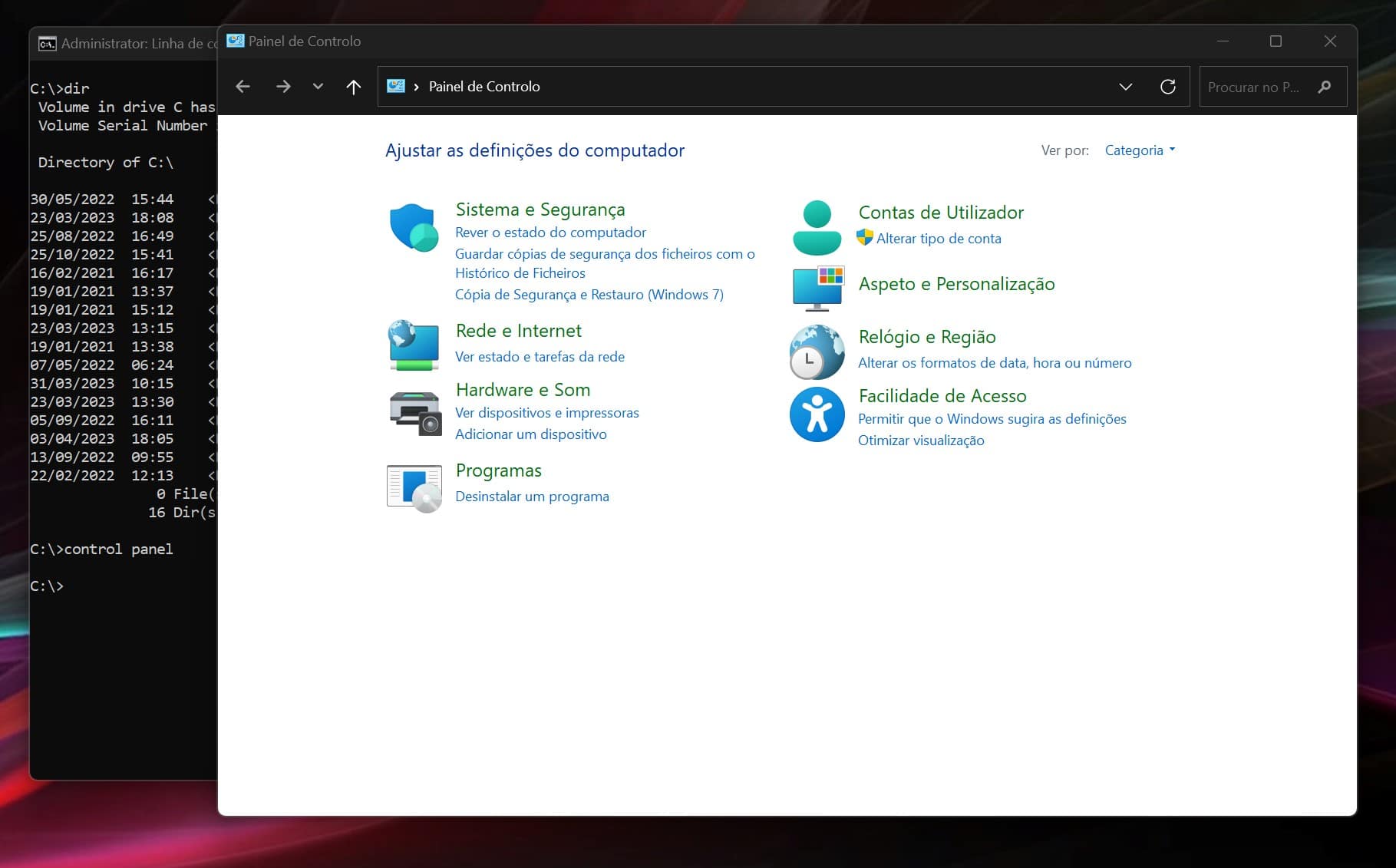Open the Contas de Utilizador person icon
Image resolution: width=1396 pixels, height=868 pixels.
pos(817,228)
